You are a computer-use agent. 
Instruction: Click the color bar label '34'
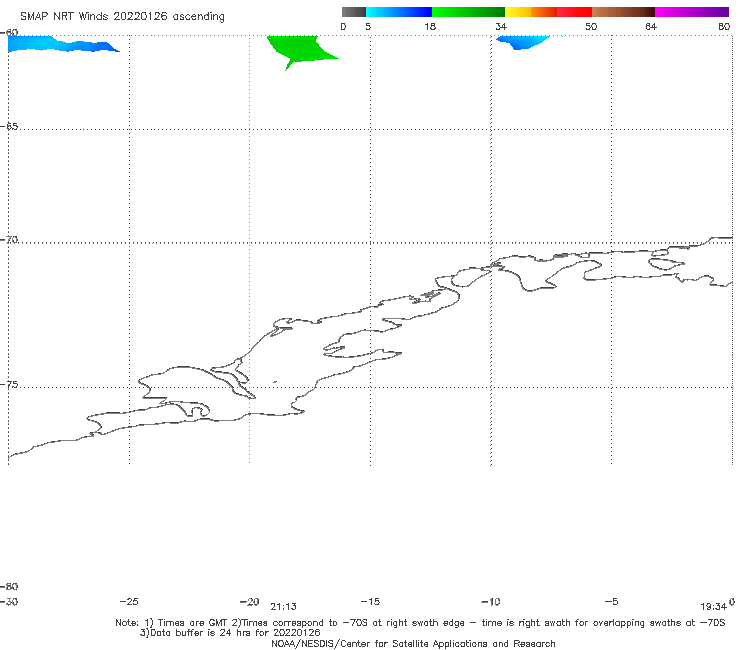tap(501, 26)
